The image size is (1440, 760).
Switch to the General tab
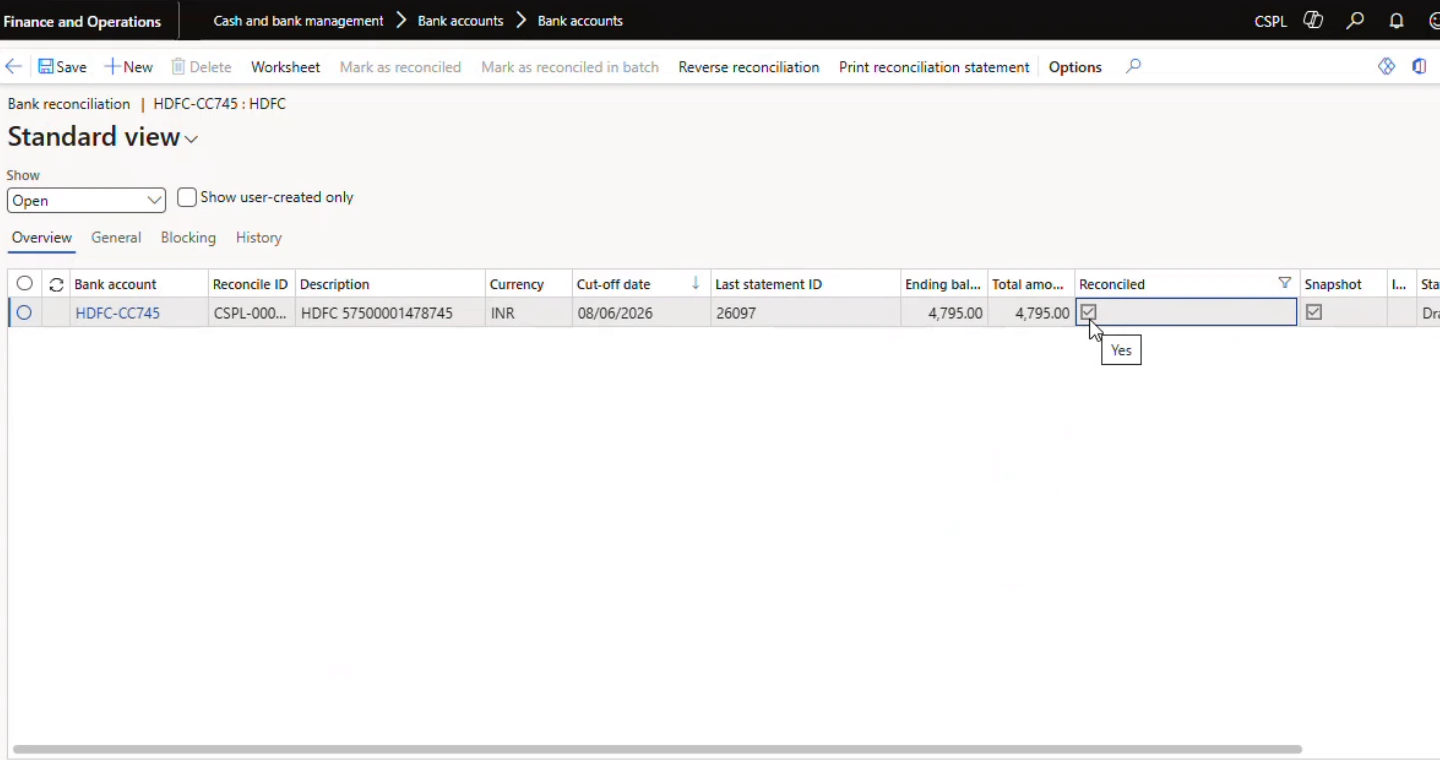pos(116,238)
